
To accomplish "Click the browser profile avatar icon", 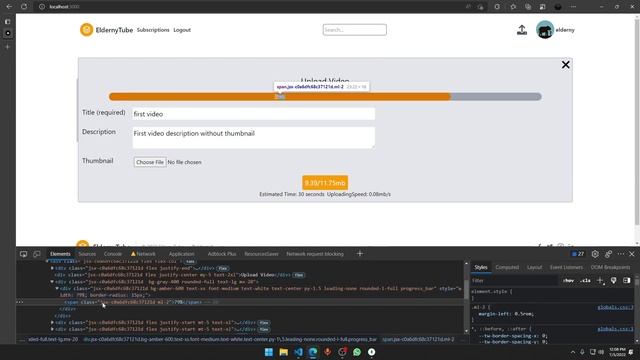I will point(558,7).
